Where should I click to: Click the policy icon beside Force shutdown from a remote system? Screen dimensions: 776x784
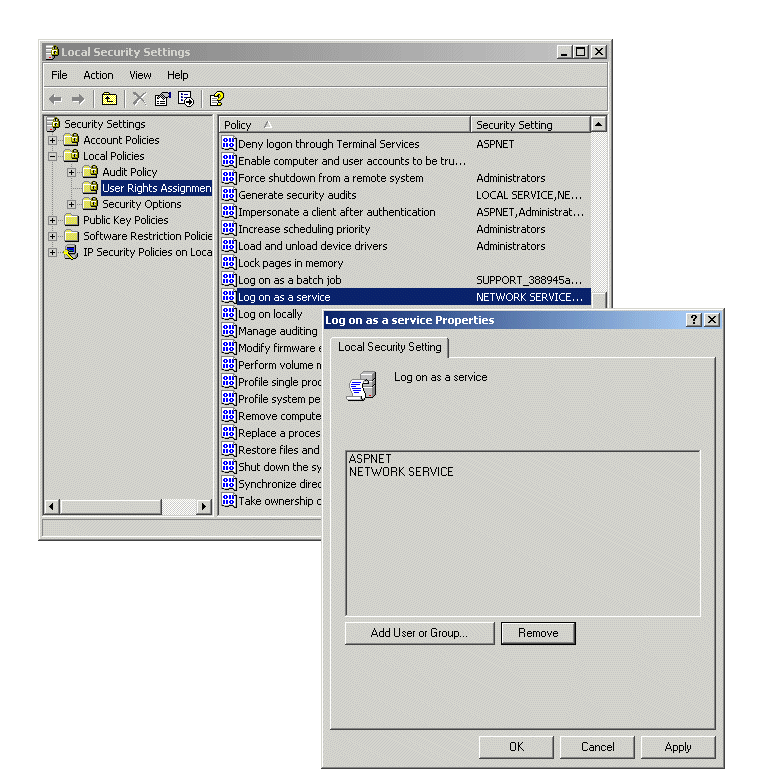click(228, 178)
